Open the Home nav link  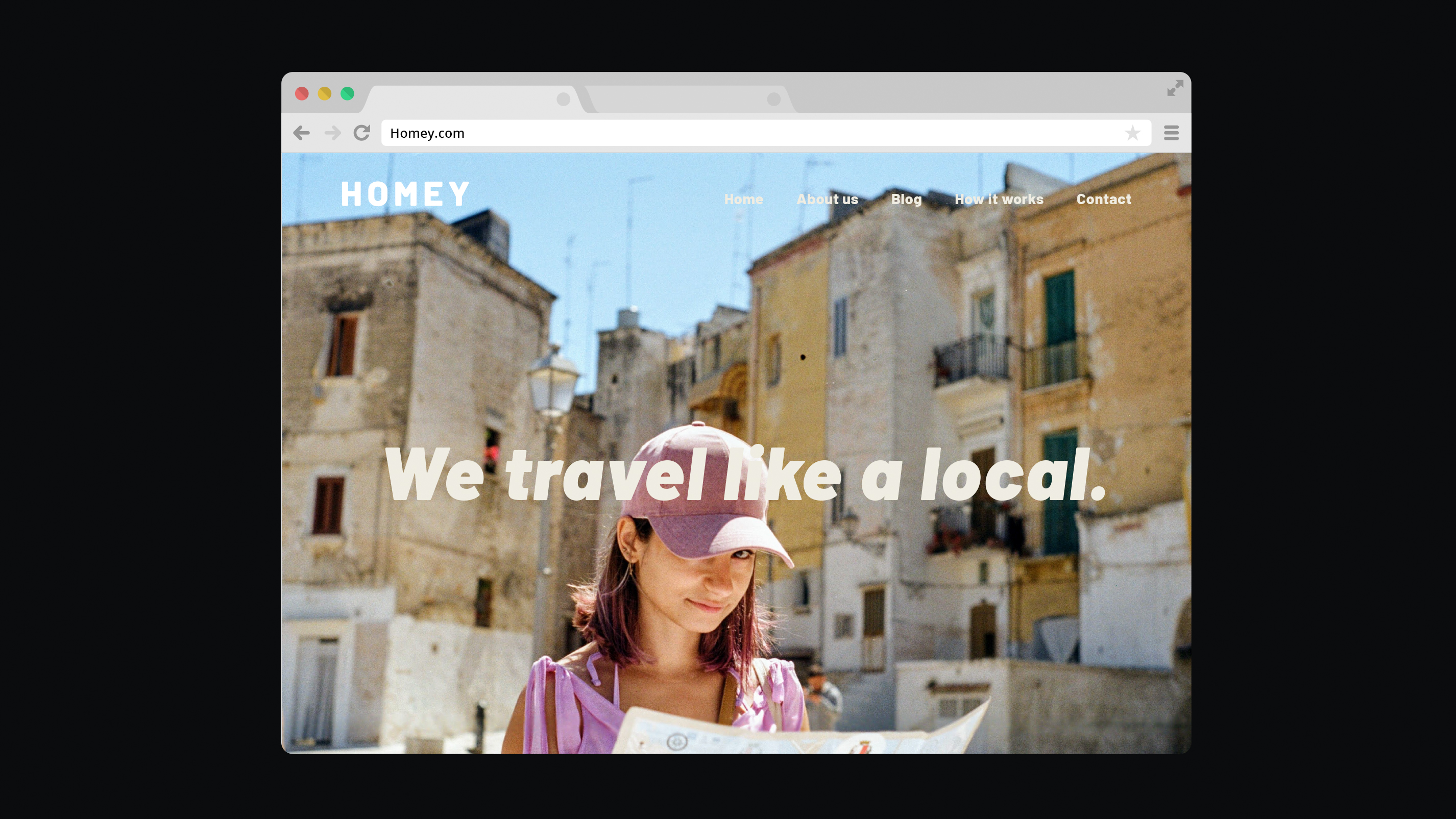point(743,200)
